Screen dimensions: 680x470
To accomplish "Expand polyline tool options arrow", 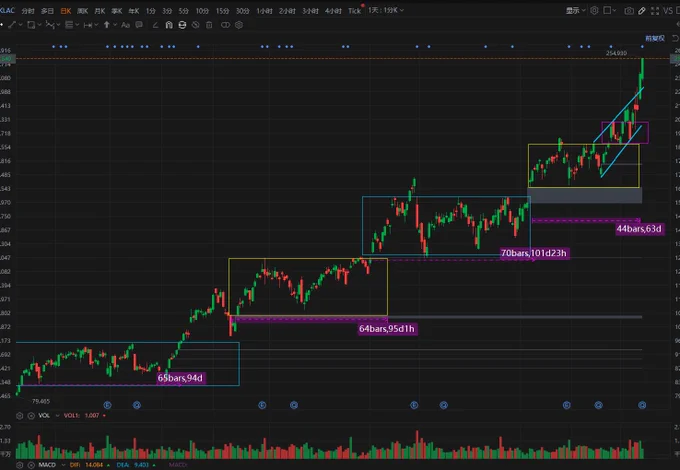I will (x=59, y=25).
